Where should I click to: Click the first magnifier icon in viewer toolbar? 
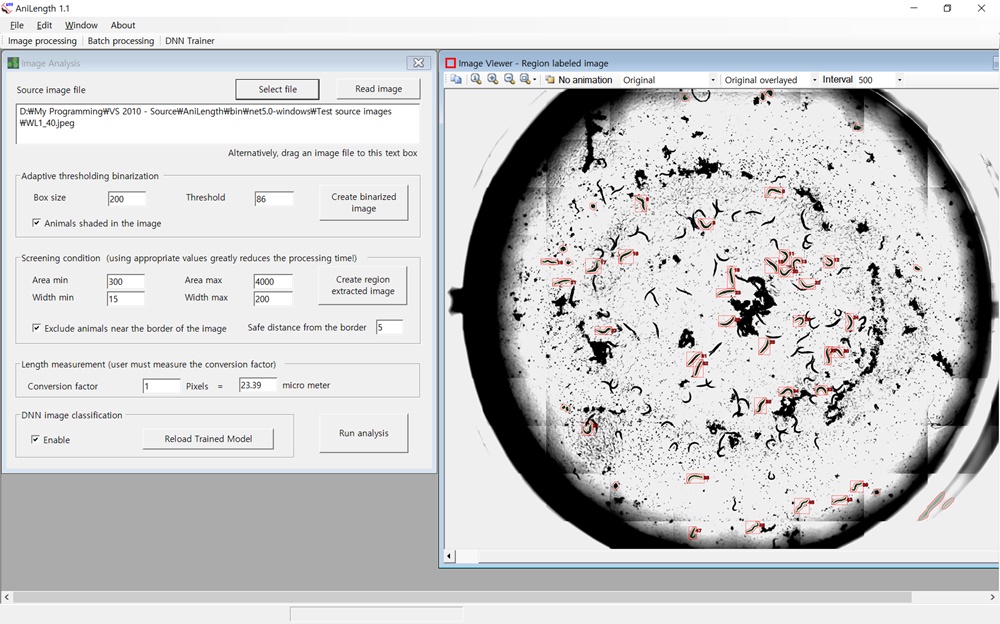(476, 80)
